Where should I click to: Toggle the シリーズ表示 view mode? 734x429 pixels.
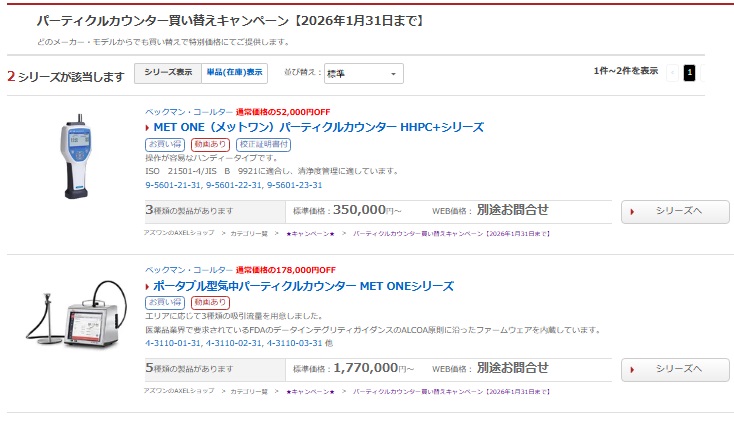point(168,72)
